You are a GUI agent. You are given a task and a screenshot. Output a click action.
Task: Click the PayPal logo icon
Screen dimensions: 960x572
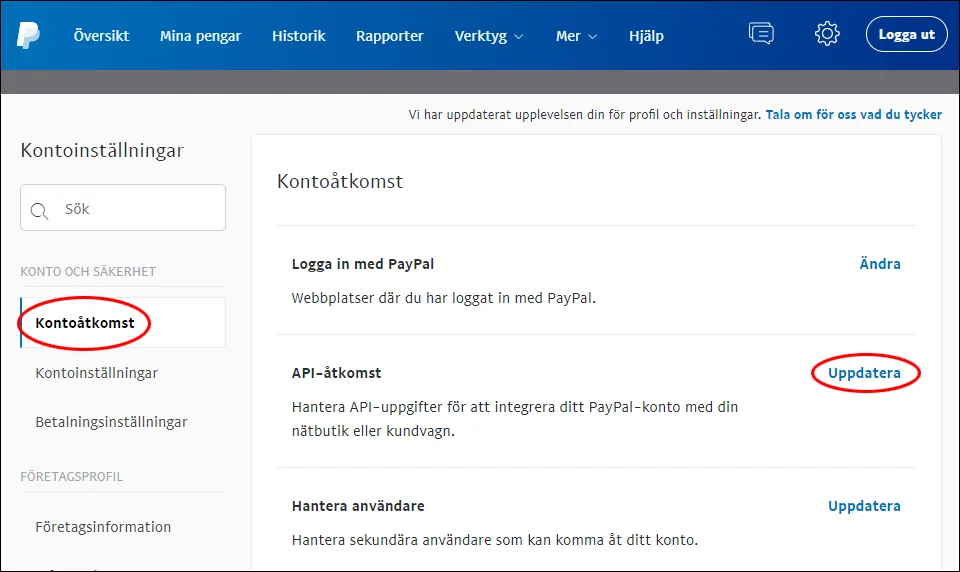click(x=28, y=35)
